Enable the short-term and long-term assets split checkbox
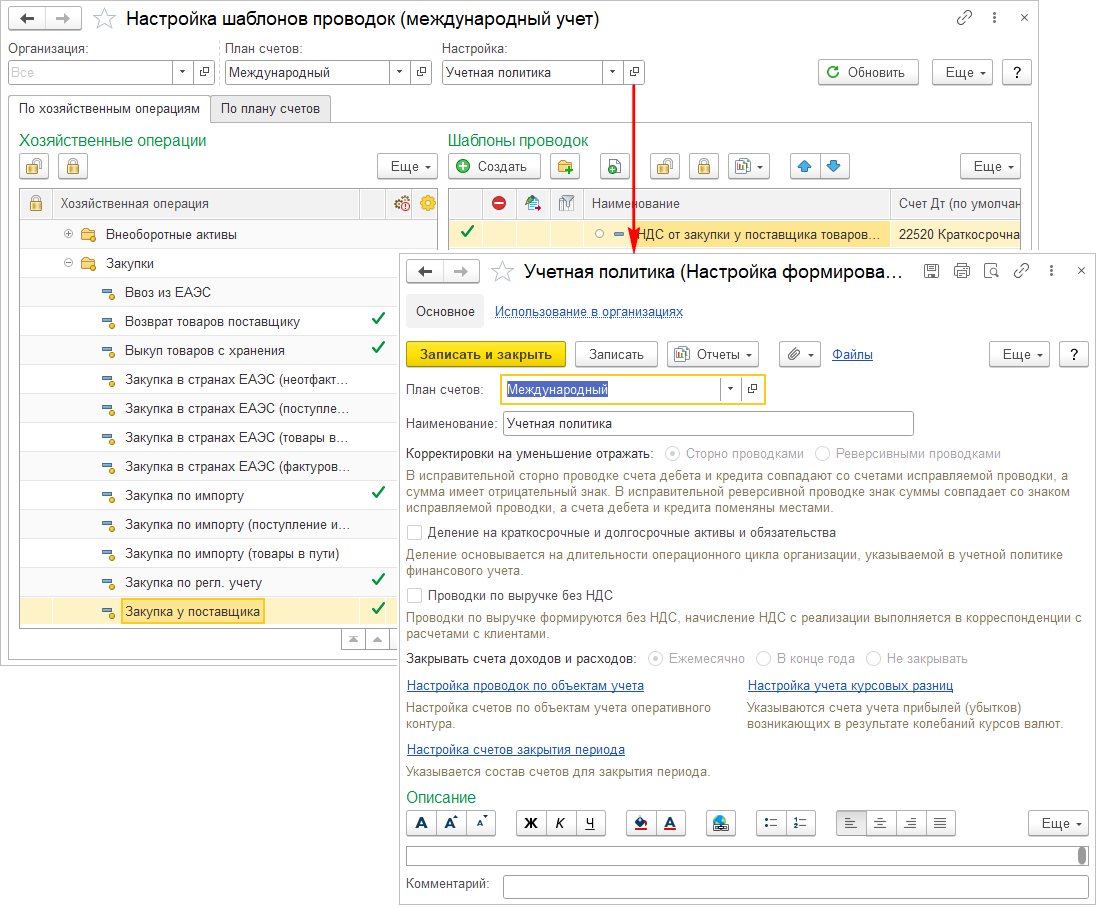Image resolution: width=1100 pixels, height=908 pixels. pyautogui.click(x=415, y=533)
